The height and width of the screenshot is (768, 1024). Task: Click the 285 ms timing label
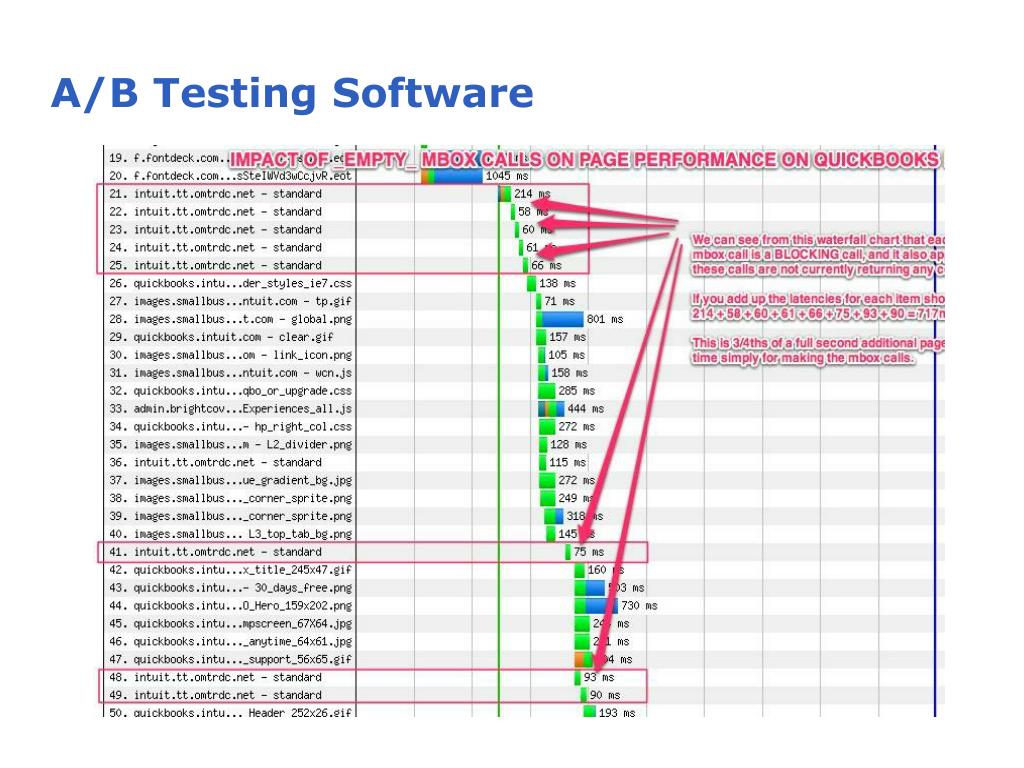(x=577, y=391)
